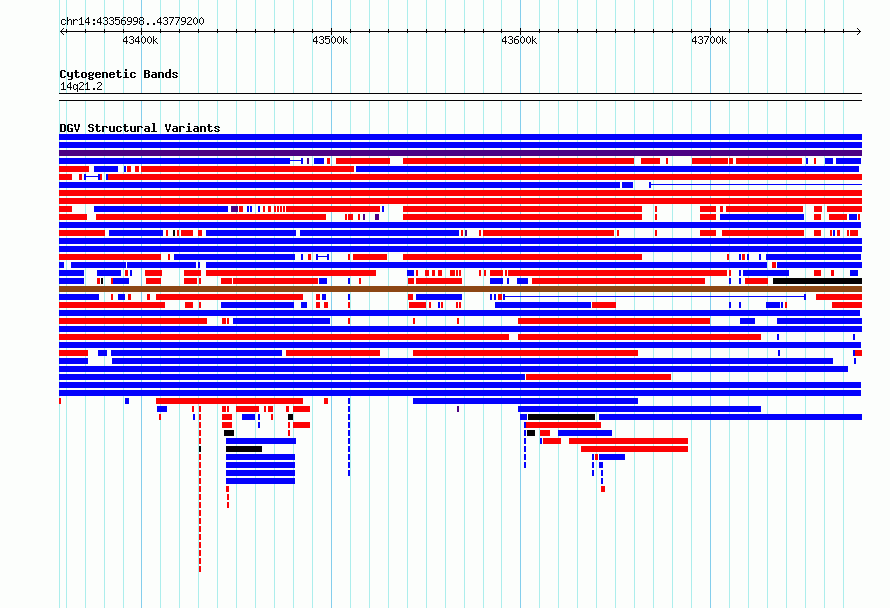Select the Cytogenetic Bands track title
Image resolution: width=890 pixels, height=608 pixels.
click(119, 74)
